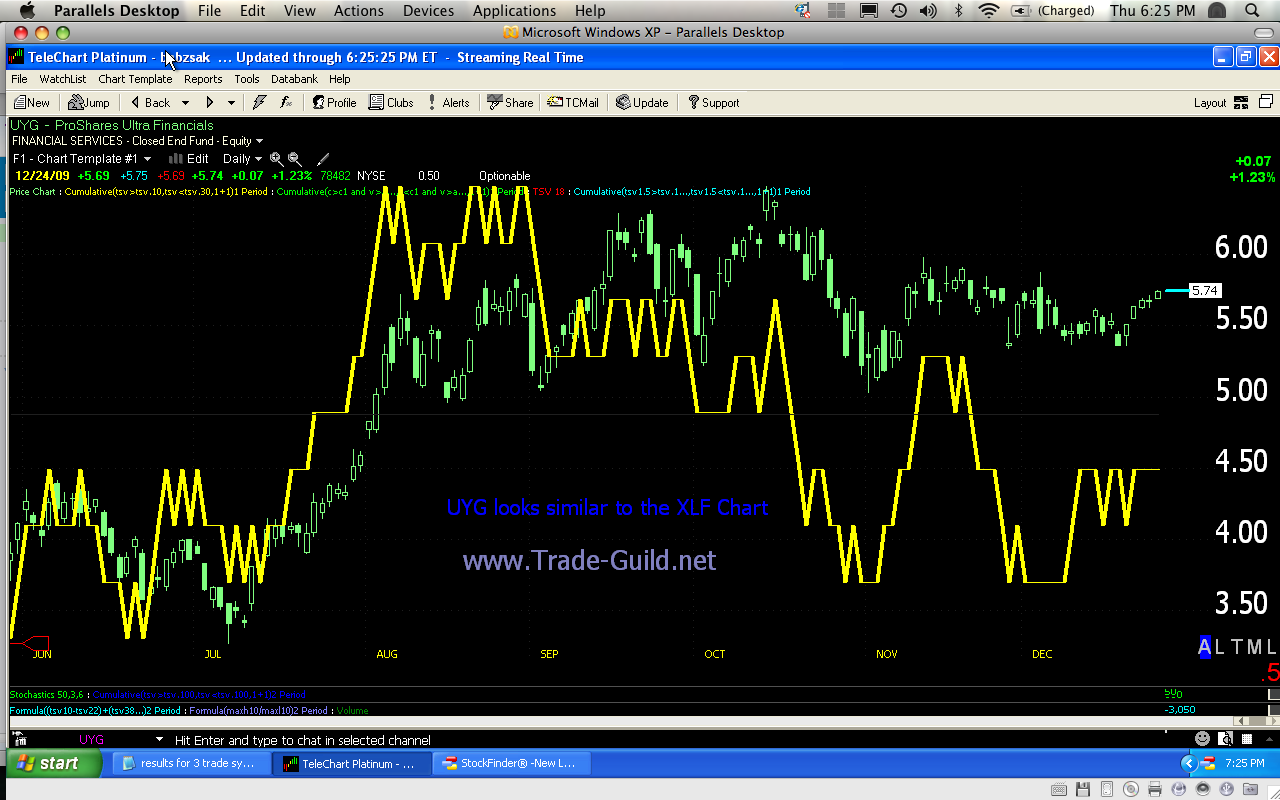Open the Back history dropdown arrow
The height and width of the screenshot is (800, 1280).
point(185,102)
